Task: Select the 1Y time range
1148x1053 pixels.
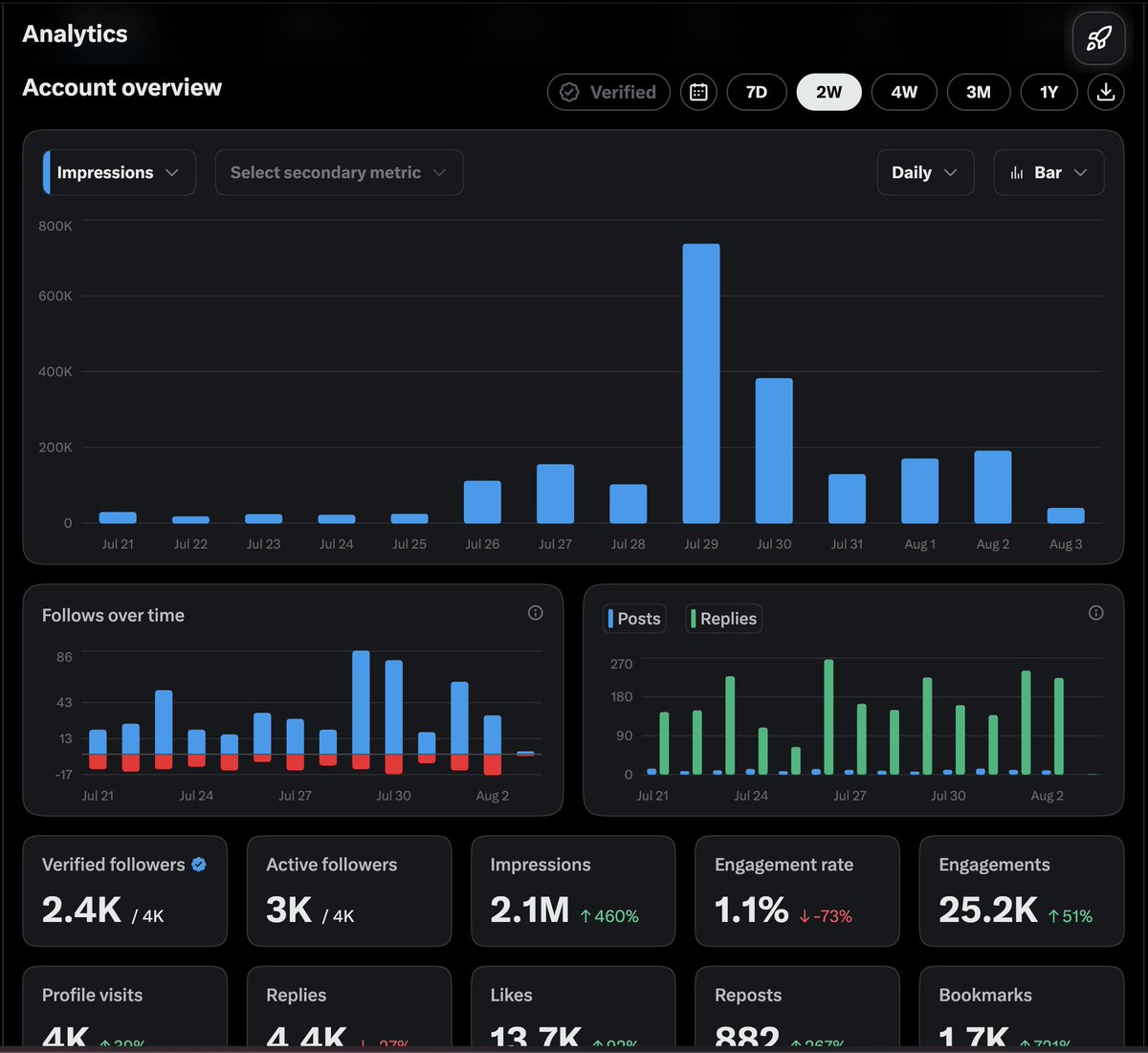Action: (x=1049, y=93)
